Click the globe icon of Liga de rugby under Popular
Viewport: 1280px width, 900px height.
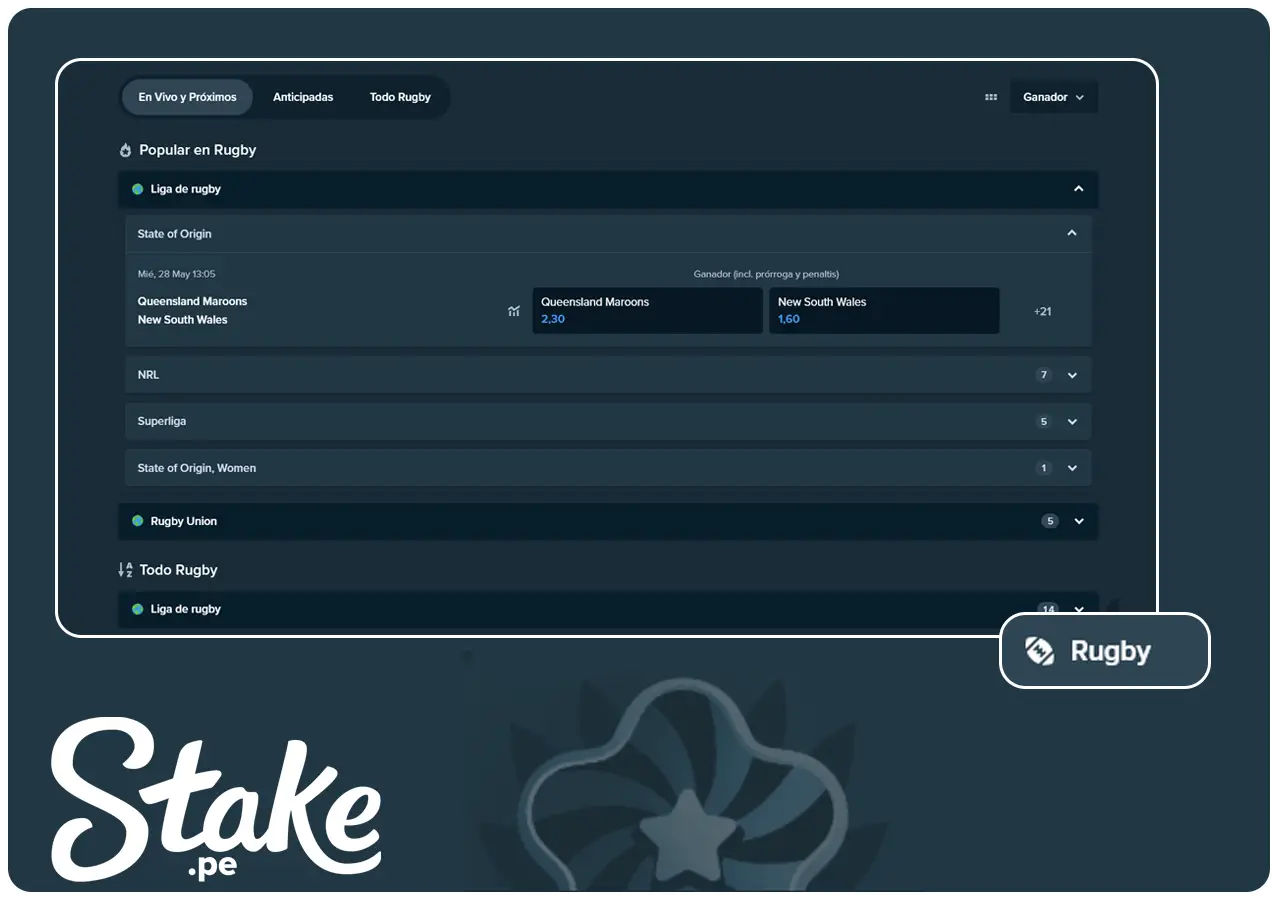click(x=138, y=189)
